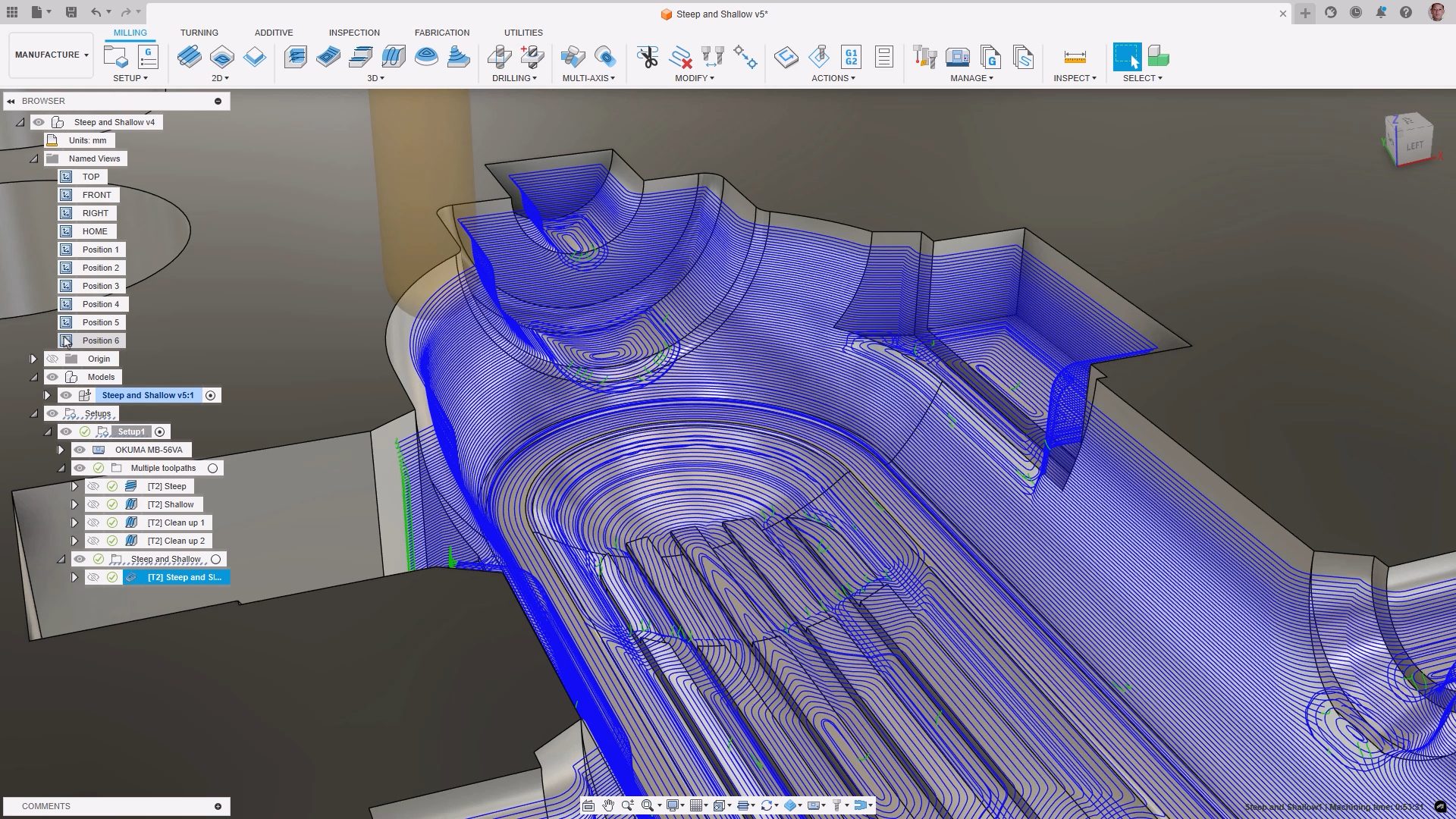Image resolution: width=1456 pixels, height=819 pixels.
Task: Click the Measure tool in Inspect
Action: 1075,57
